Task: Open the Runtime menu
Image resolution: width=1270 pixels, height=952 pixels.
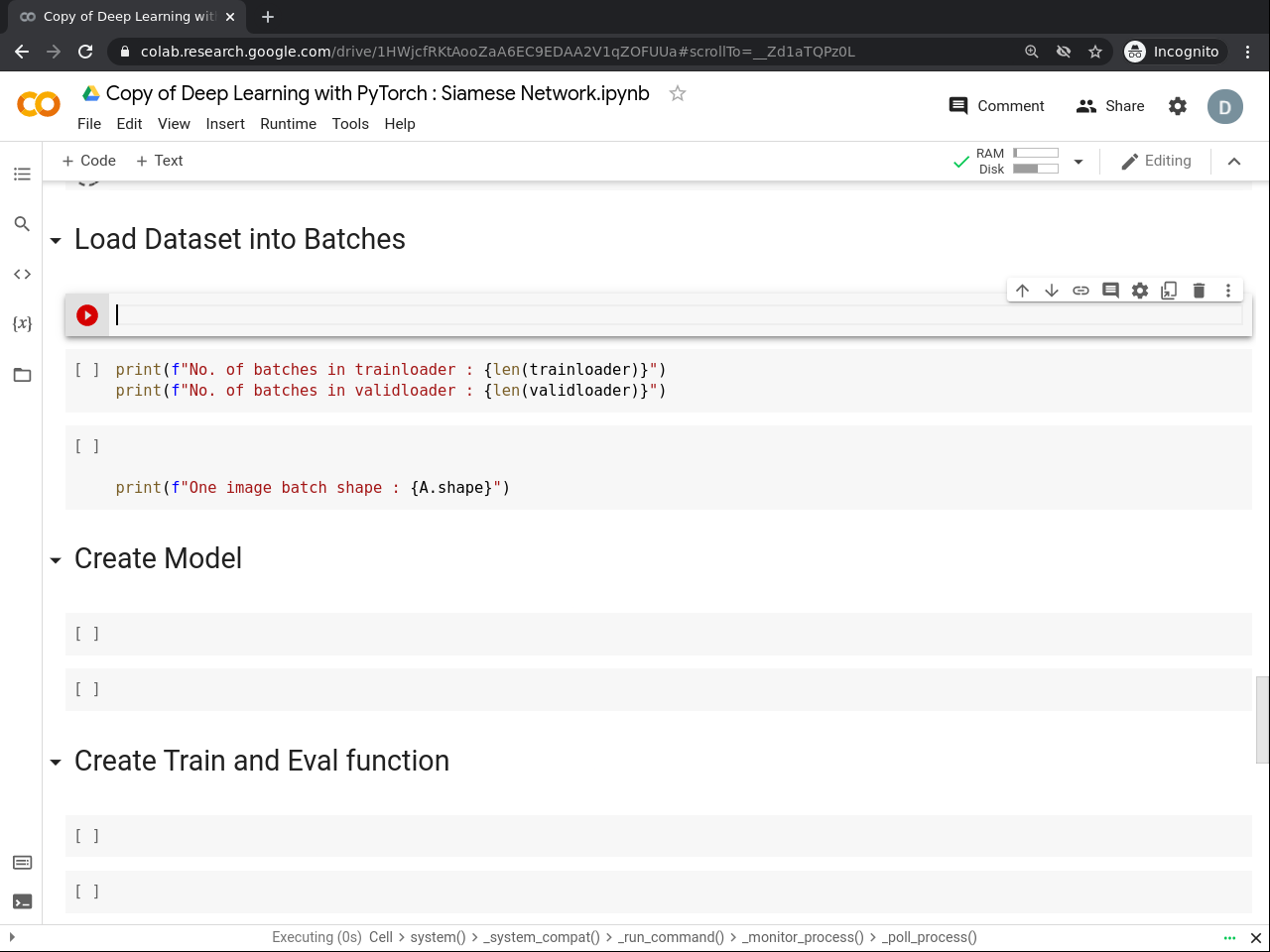Action: pos(288,124)
